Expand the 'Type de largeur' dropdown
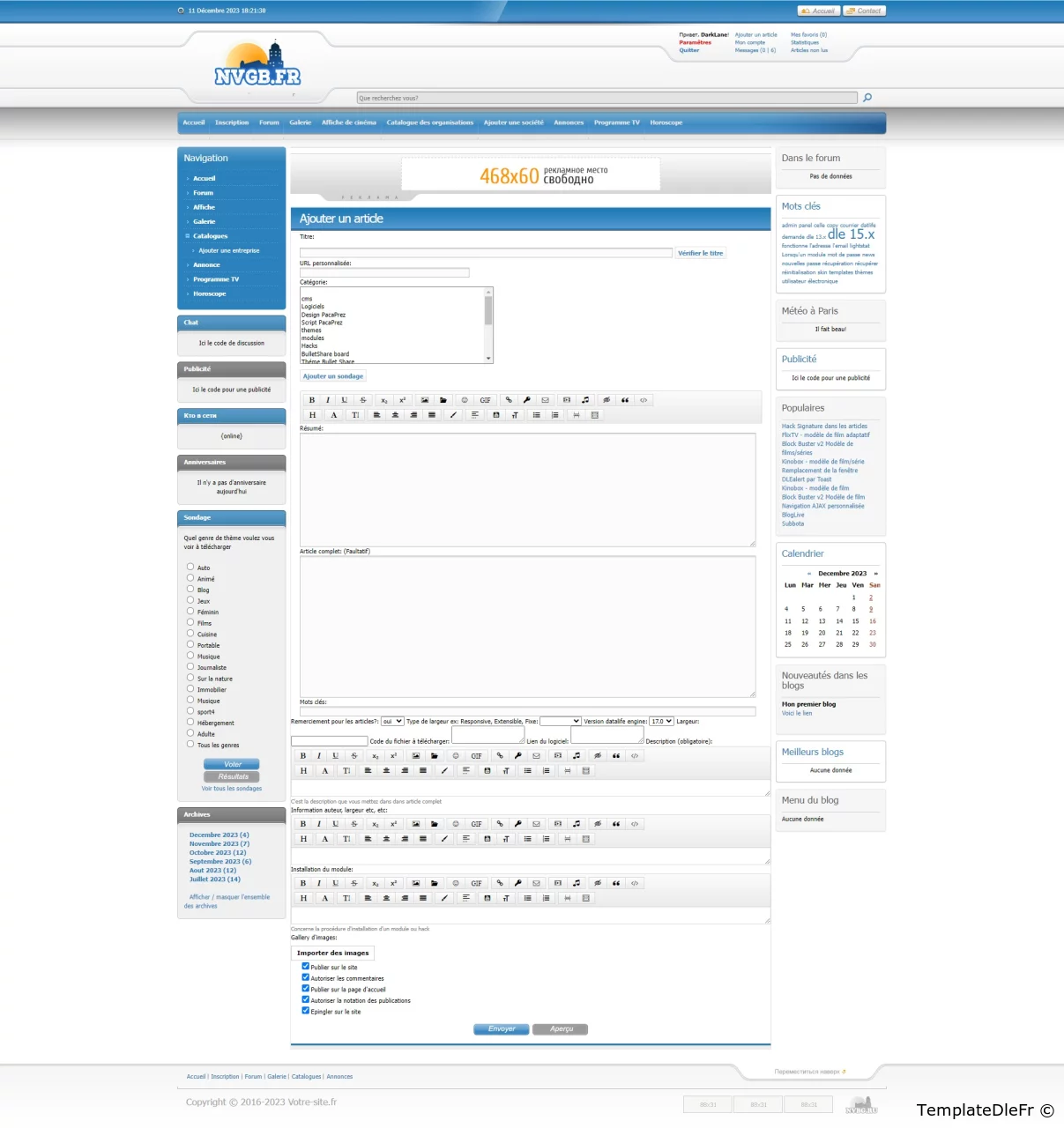The image size is (1064, 1128). tap(560, 721)
